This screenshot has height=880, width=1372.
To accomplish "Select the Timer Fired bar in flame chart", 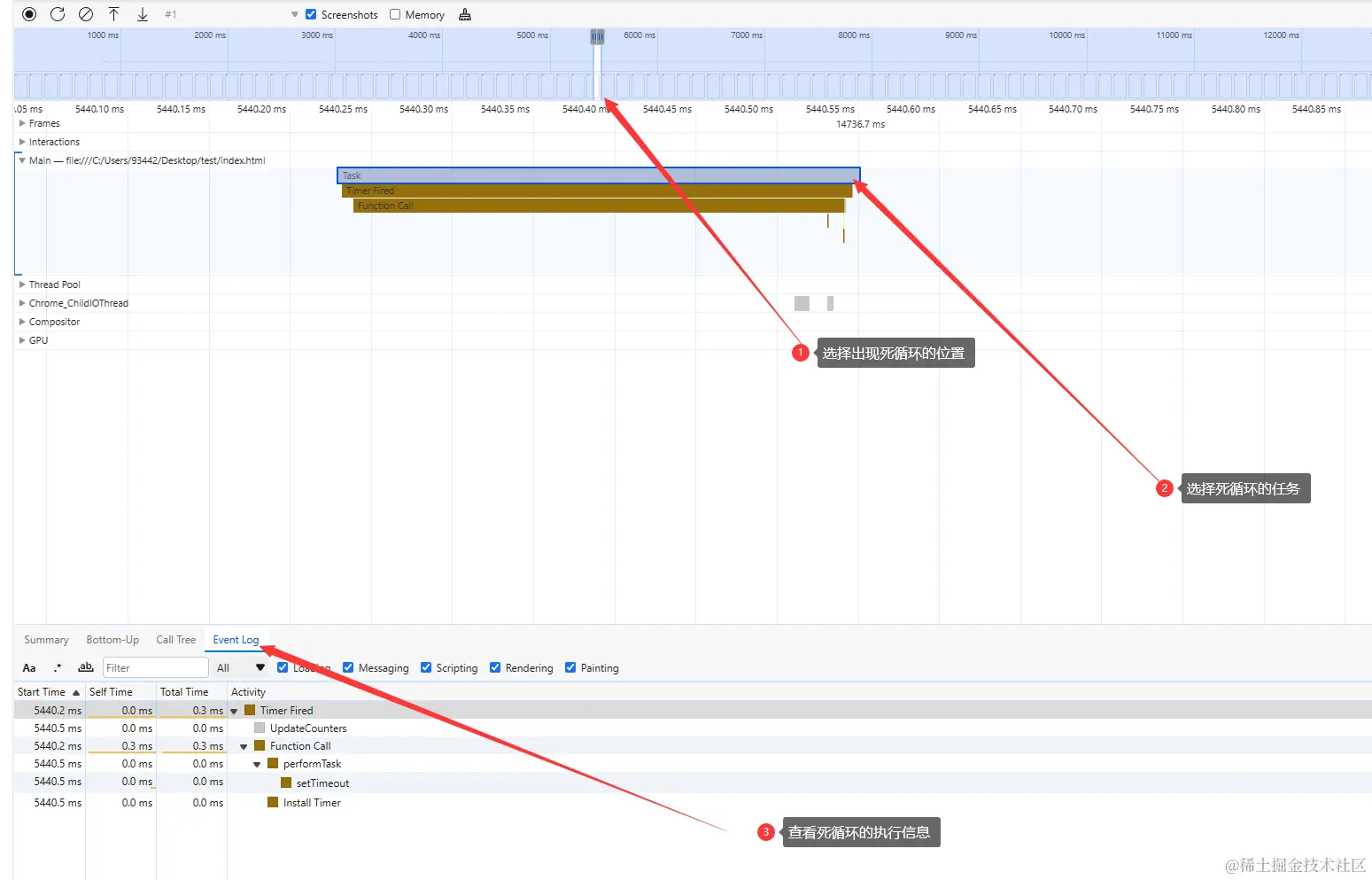I will pos(597,191).
